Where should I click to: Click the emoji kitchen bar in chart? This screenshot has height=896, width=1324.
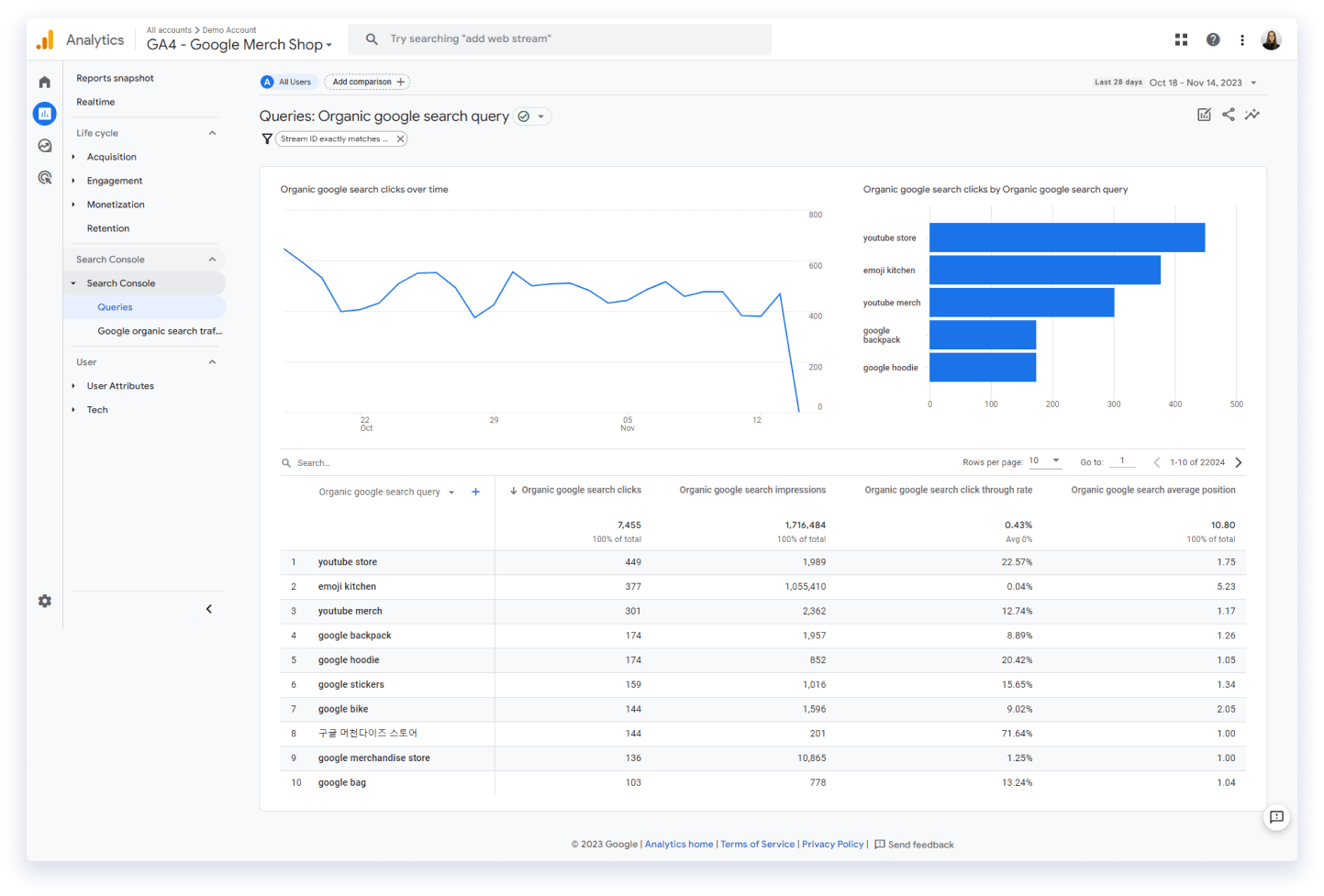point(1045,271)
